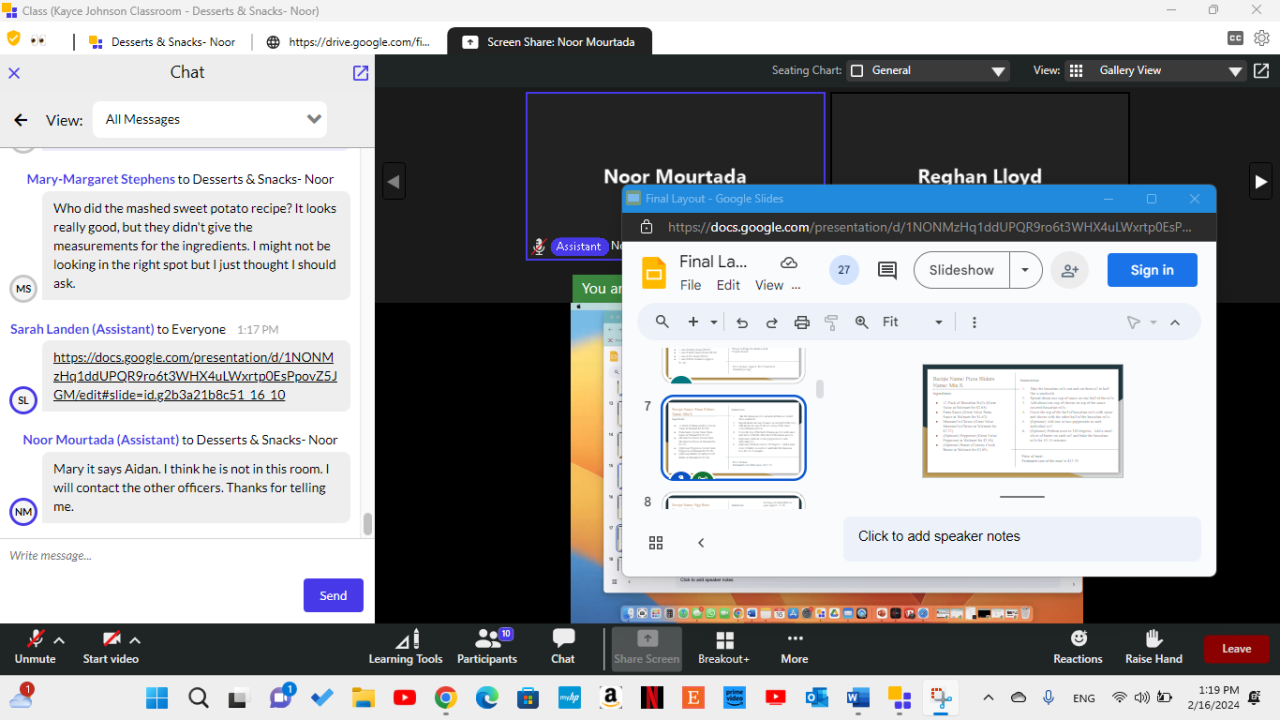Close the Chat panel
The height and width of the screenshot is (720, 1280).
pyautogui.click(x=14, y=73)
